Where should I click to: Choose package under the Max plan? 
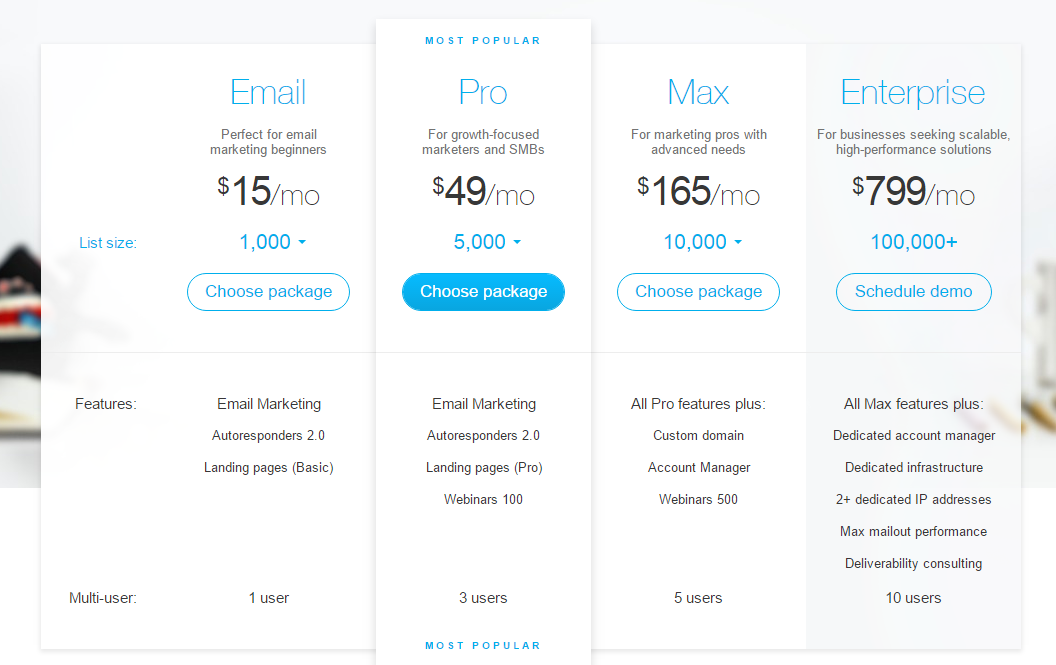pyautogui.click(x=698, y=292)
